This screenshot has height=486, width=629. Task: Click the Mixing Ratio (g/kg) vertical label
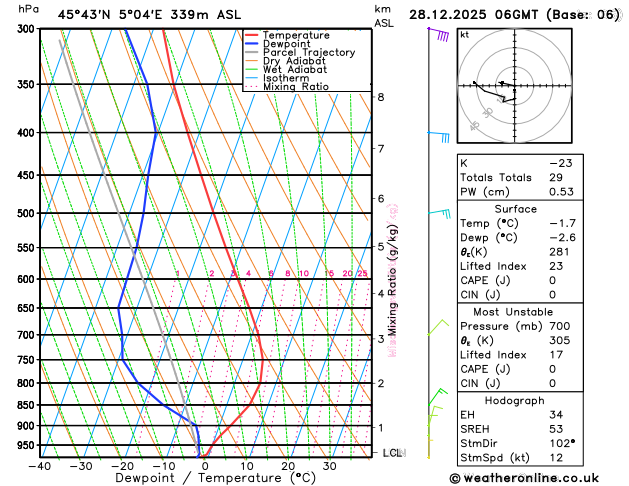[393, 280]
